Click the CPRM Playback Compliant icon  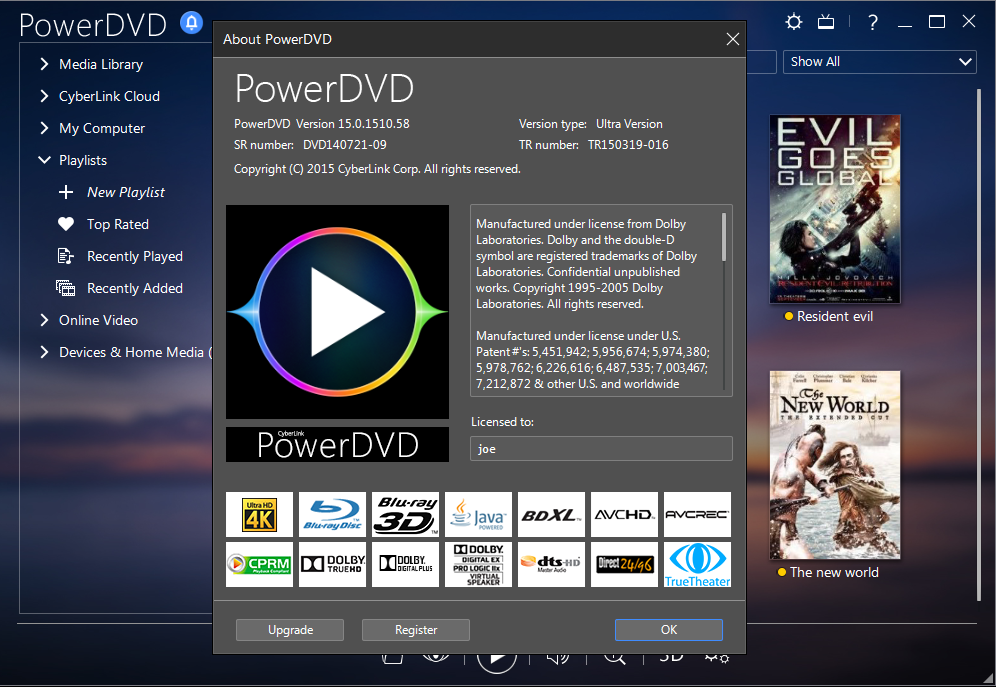coord(259,564)
